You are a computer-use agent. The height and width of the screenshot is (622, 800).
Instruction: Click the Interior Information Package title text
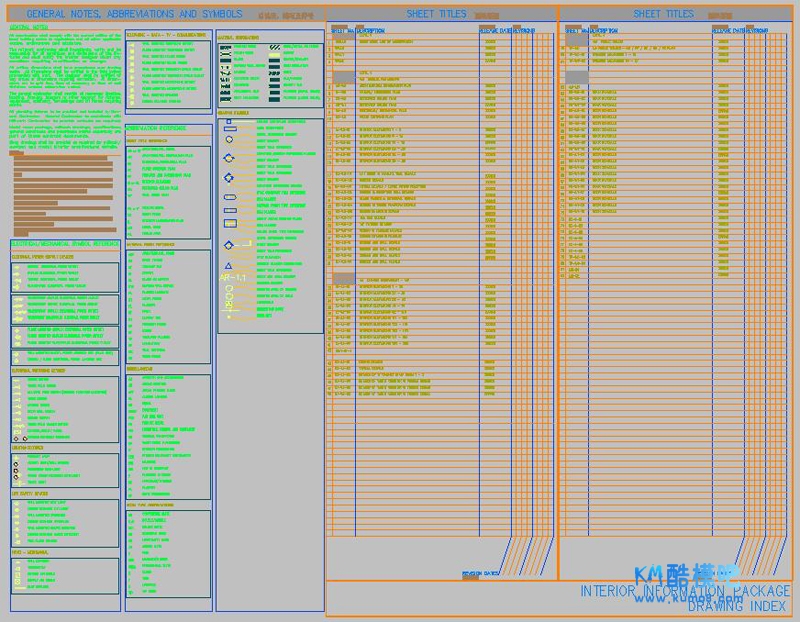pyautogui.click(x=684, y=592)
